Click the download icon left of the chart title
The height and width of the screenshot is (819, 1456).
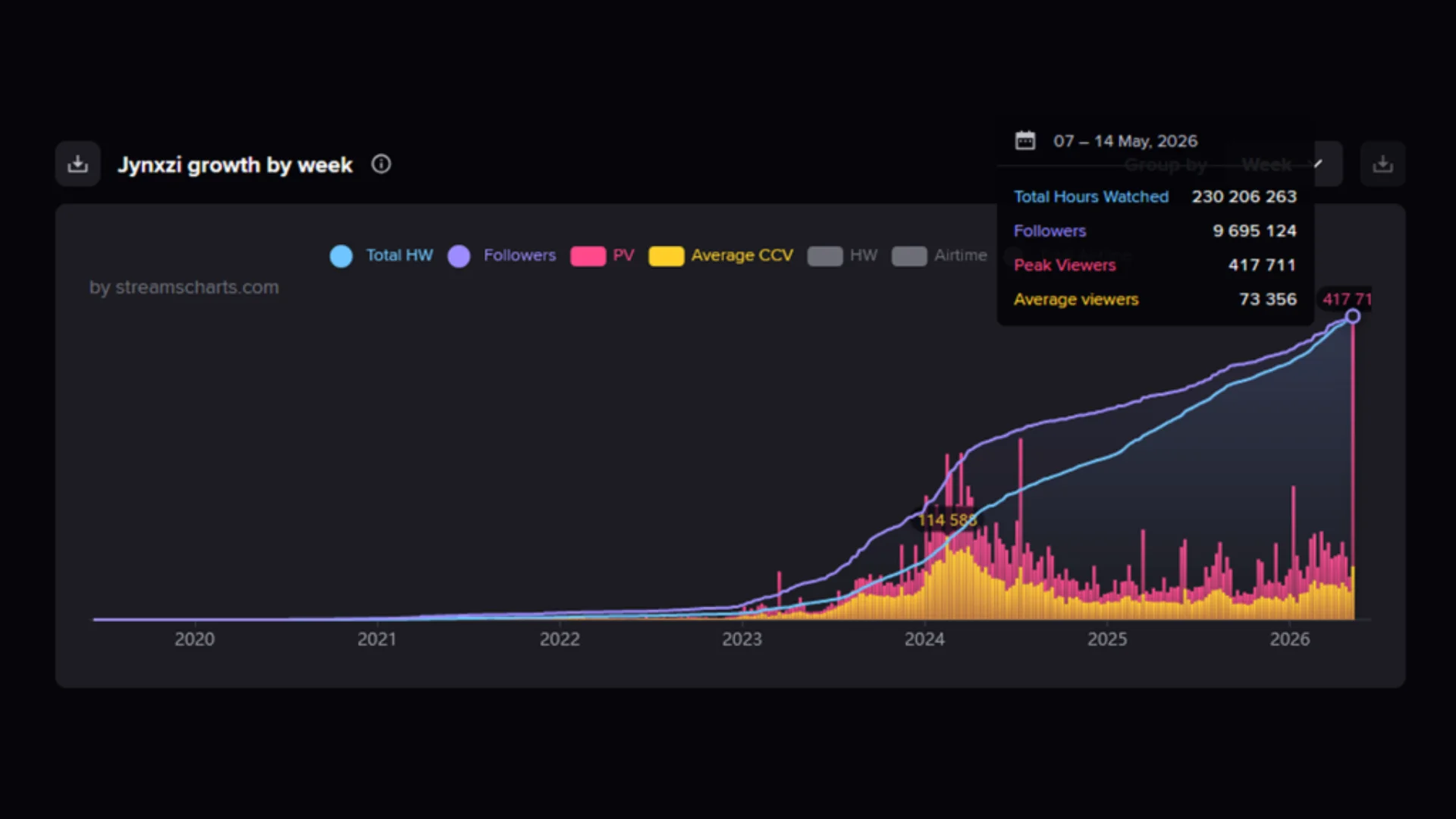point(77,164)
